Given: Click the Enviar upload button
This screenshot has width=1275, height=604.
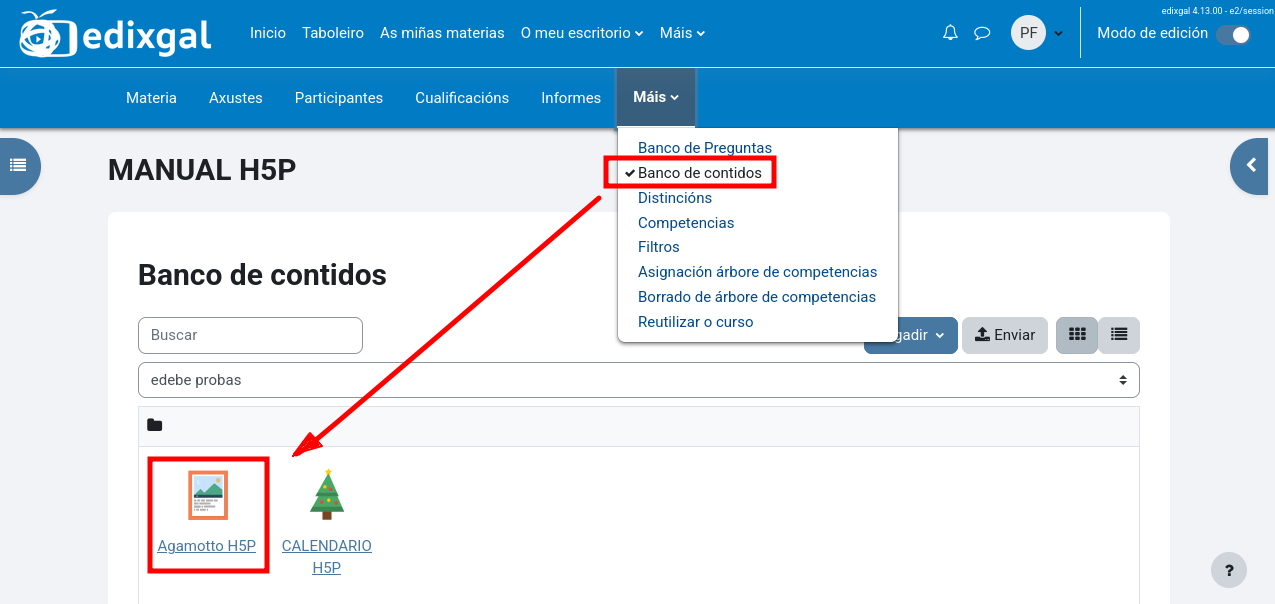Looking at the screenshot, I should 1005,335.
